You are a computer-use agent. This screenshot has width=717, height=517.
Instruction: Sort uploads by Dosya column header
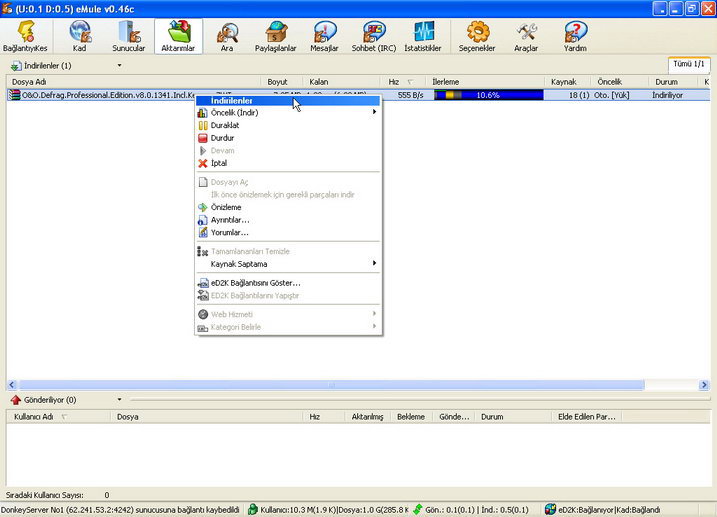click(207, 417)
